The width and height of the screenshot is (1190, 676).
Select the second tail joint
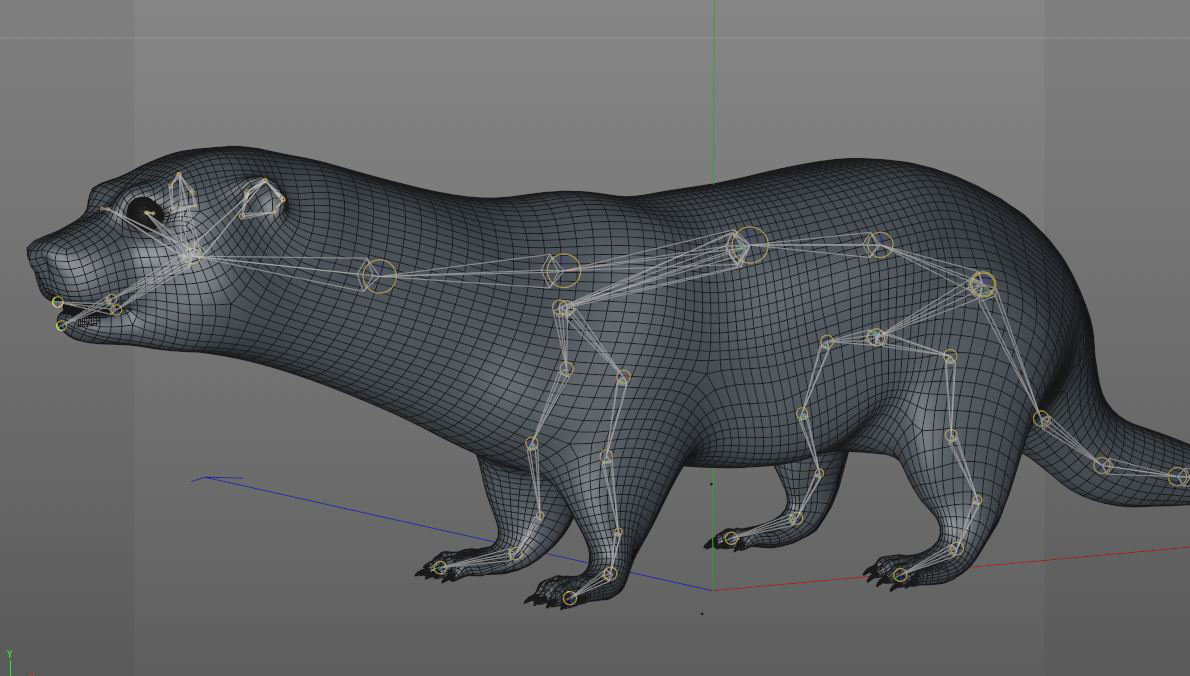point(1102,465)
